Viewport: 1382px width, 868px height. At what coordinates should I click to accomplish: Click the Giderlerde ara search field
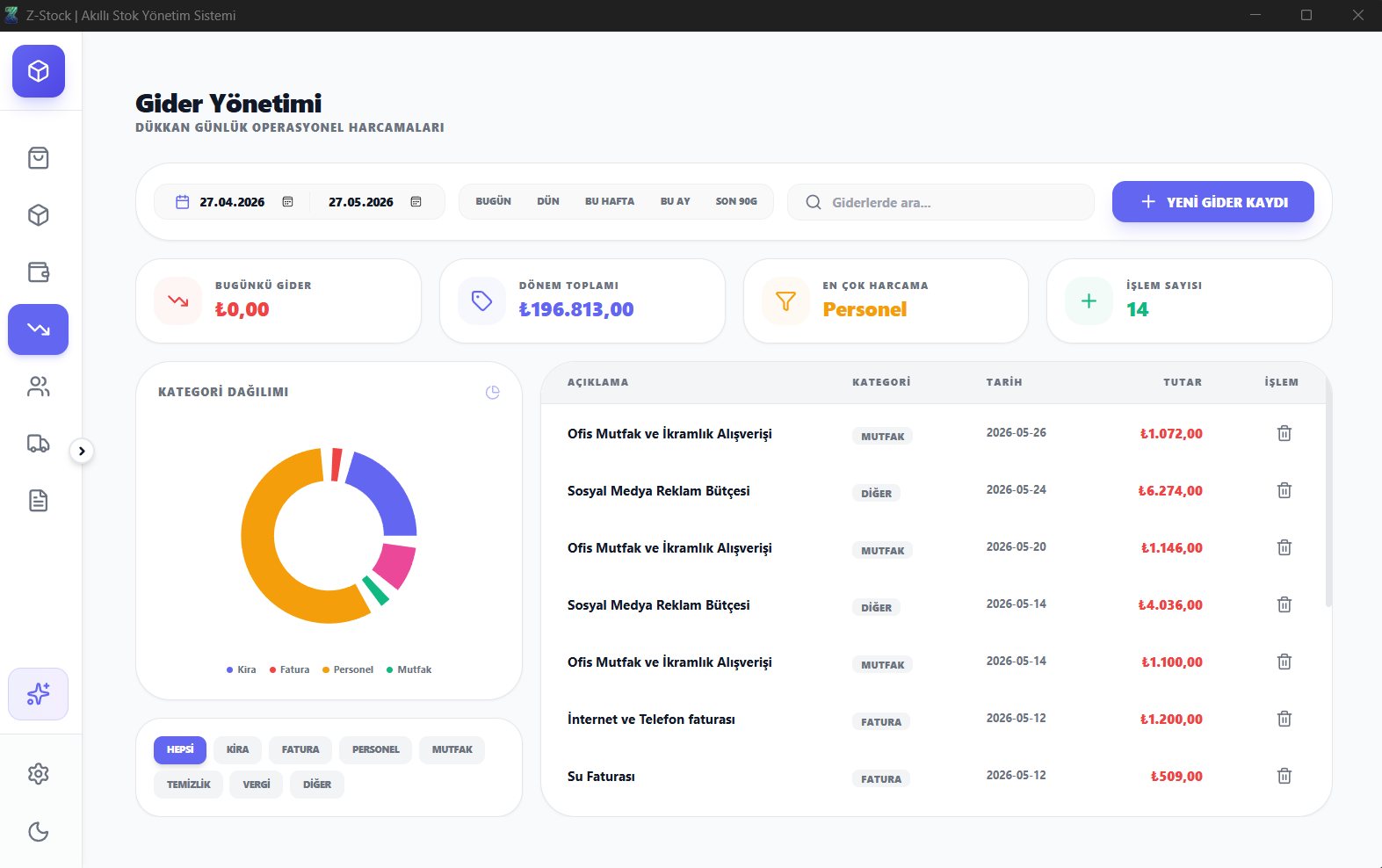point(941,202)
